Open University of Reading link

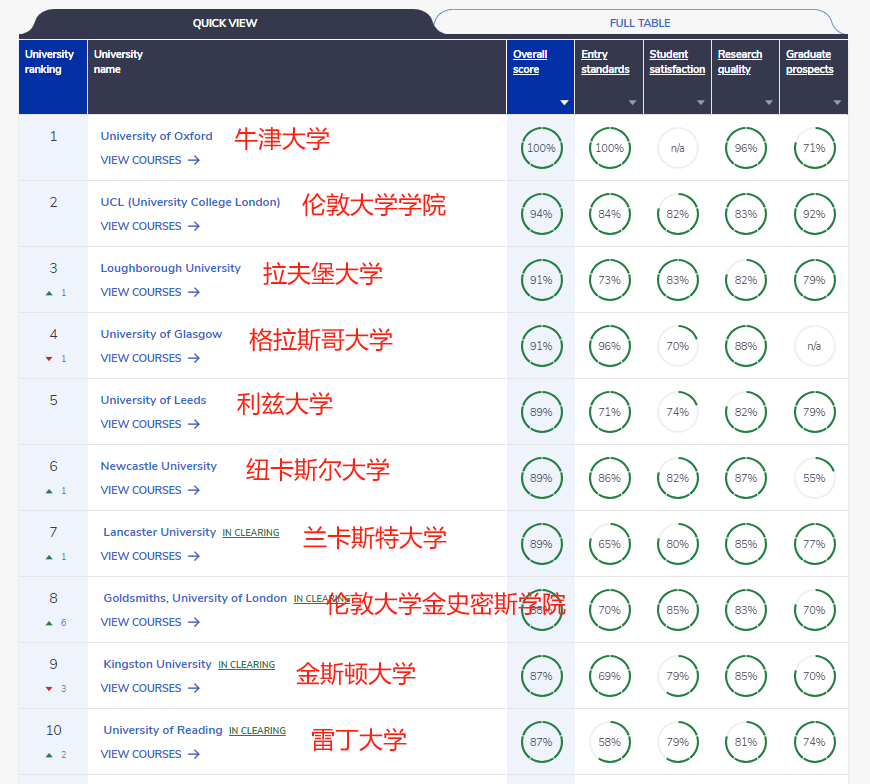click(x=163, y=730)
